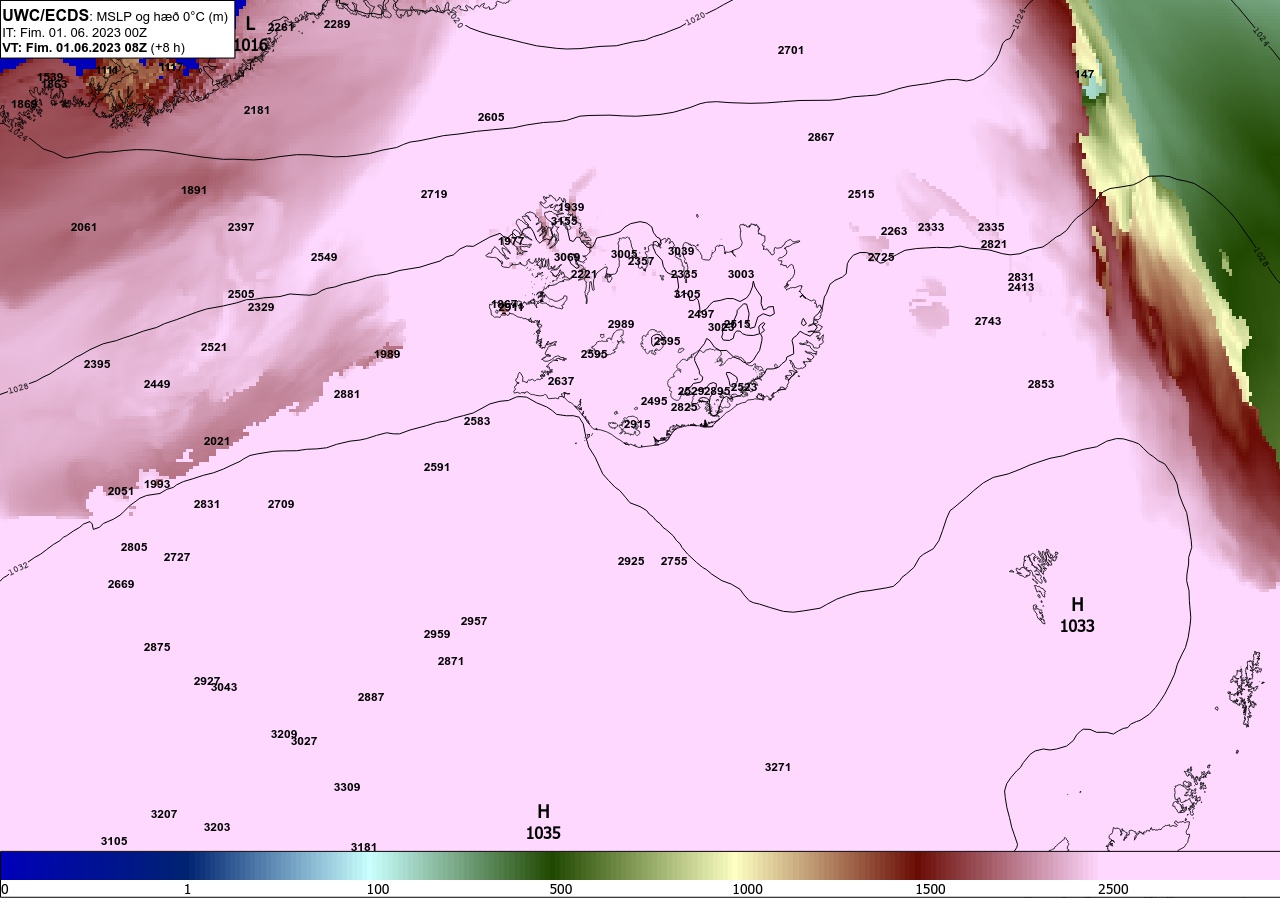Screen dimensions: 1280x898
Task: Click the 2021 height value
Action: 217,441
